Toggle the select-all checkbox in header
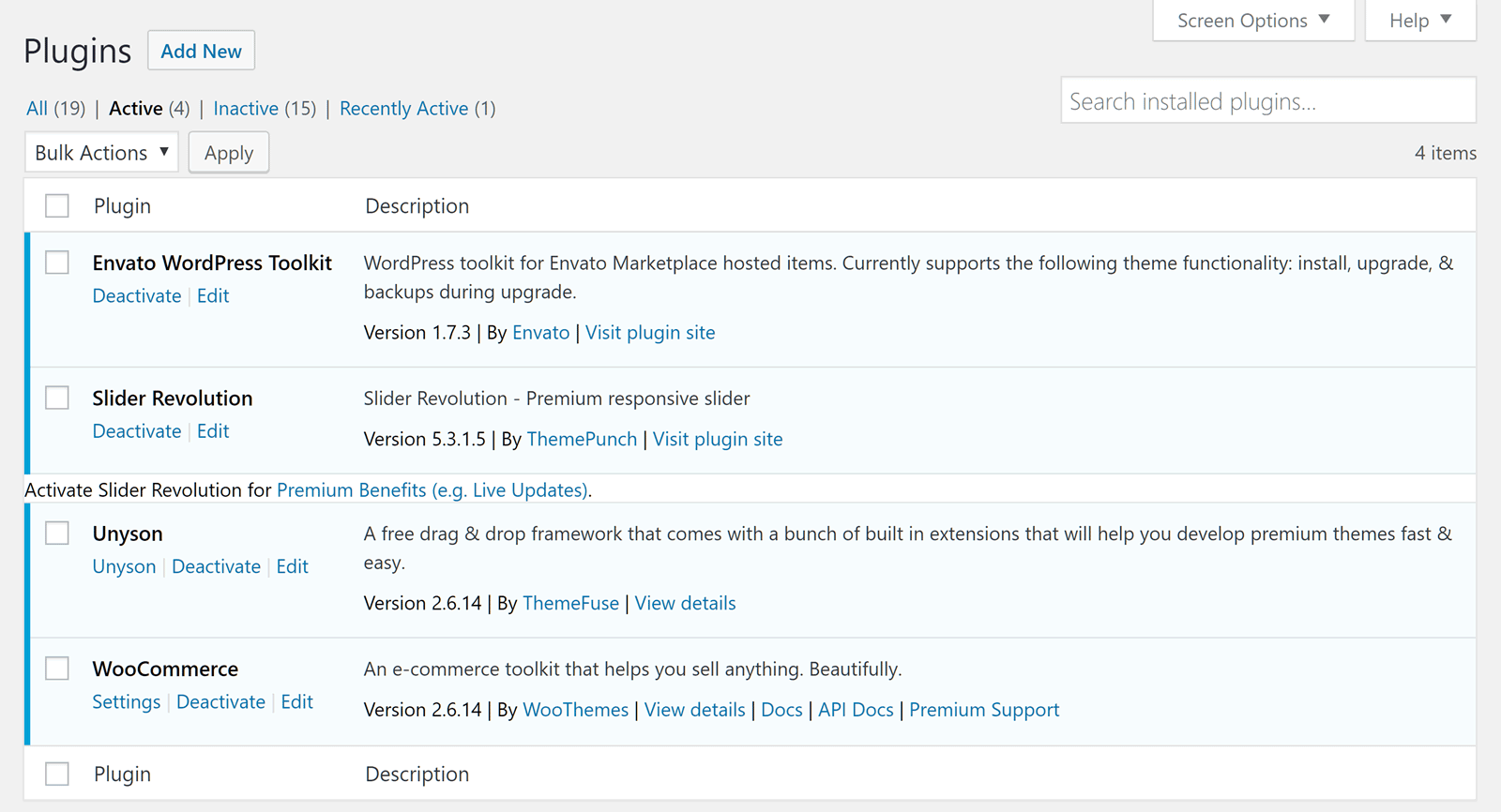Image resolution: width=1501 pixels, height=812 pixels. point(57,206)
